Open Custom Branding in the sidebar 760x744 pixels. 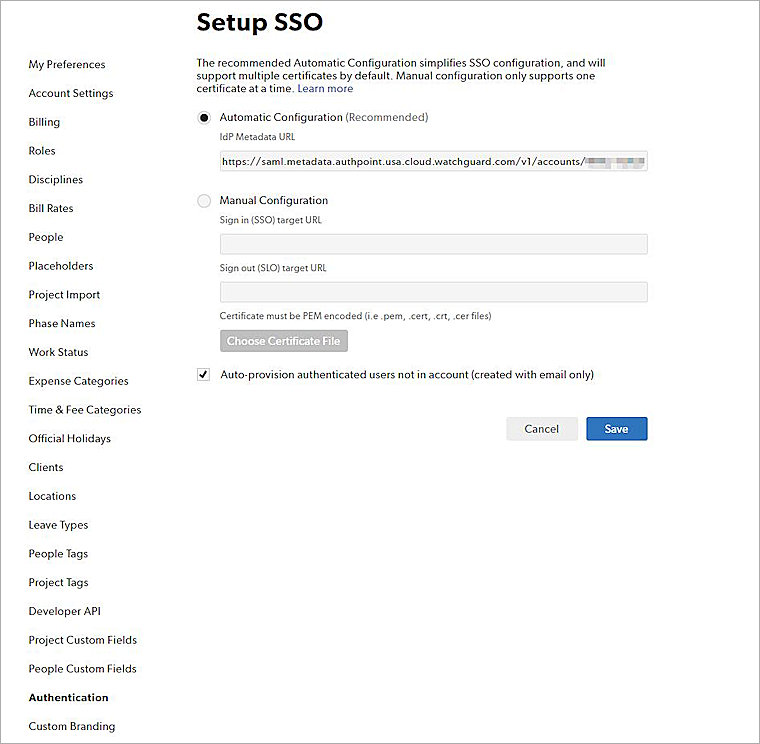click(72, 726)
